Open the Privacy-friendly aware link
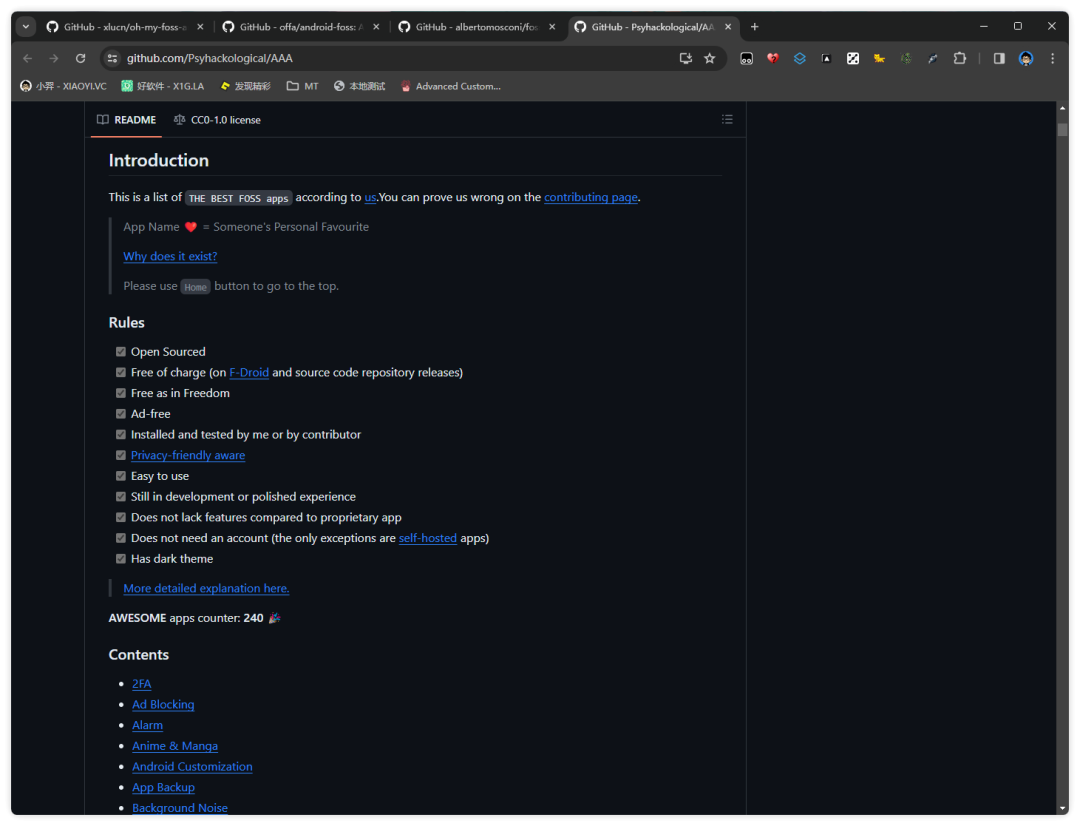The image size is (1080, 826). point(188,455)
